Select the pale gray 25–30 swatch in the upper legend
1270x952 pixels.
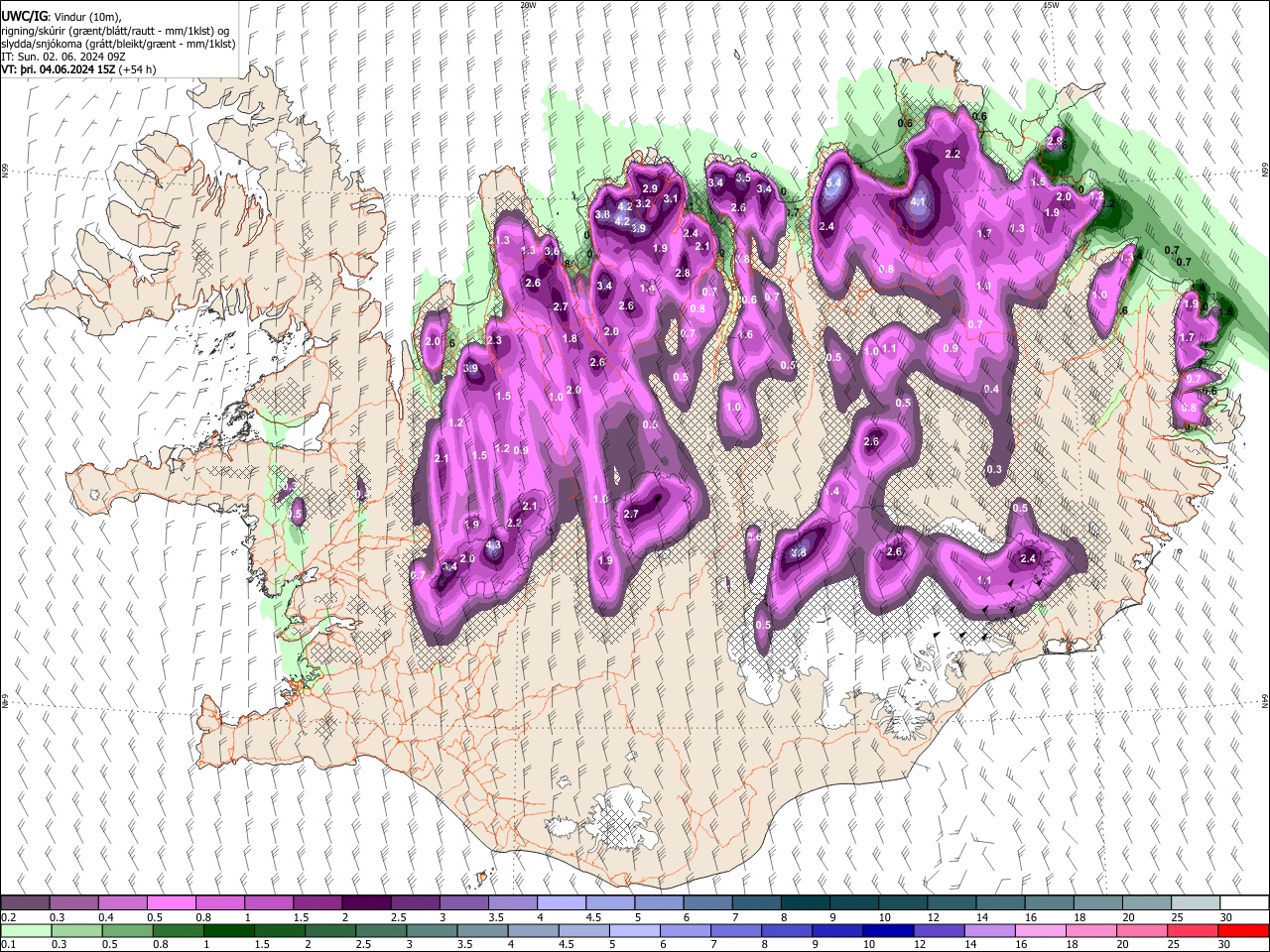(1194, 903)
